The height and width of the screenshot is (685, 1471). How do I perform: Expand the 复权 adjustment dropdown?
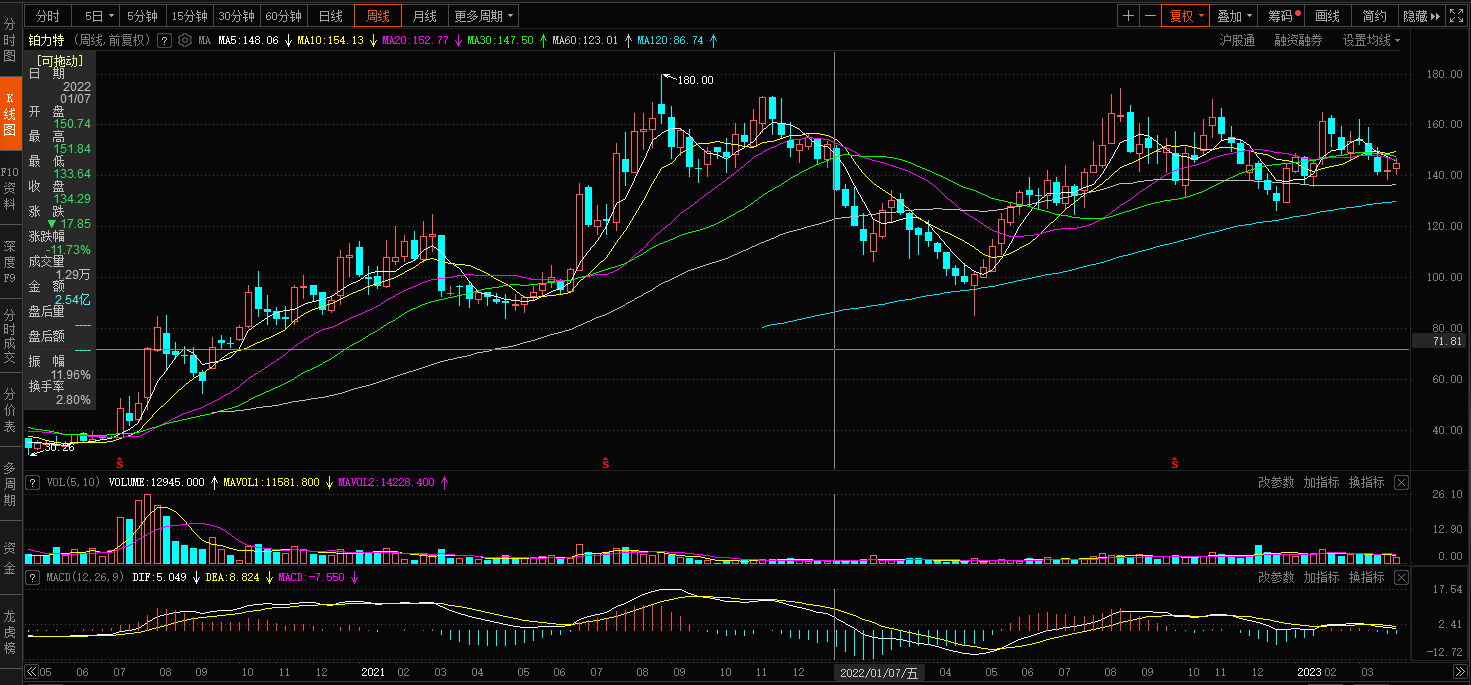1185,16
